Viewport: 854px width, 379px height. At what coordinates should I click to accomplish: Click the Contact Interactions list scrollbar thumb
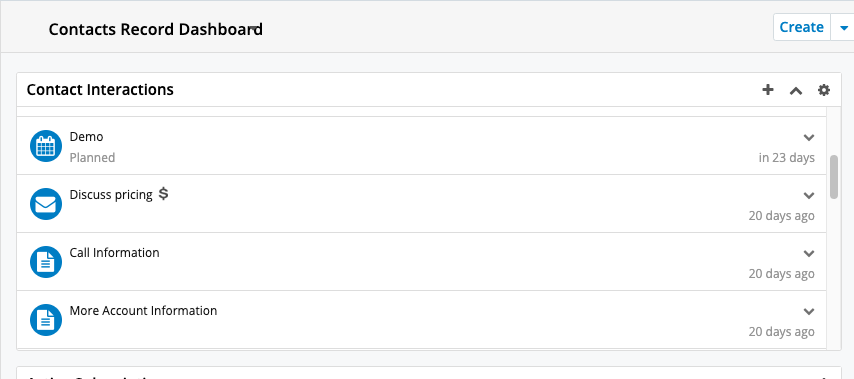pos(834,177)
